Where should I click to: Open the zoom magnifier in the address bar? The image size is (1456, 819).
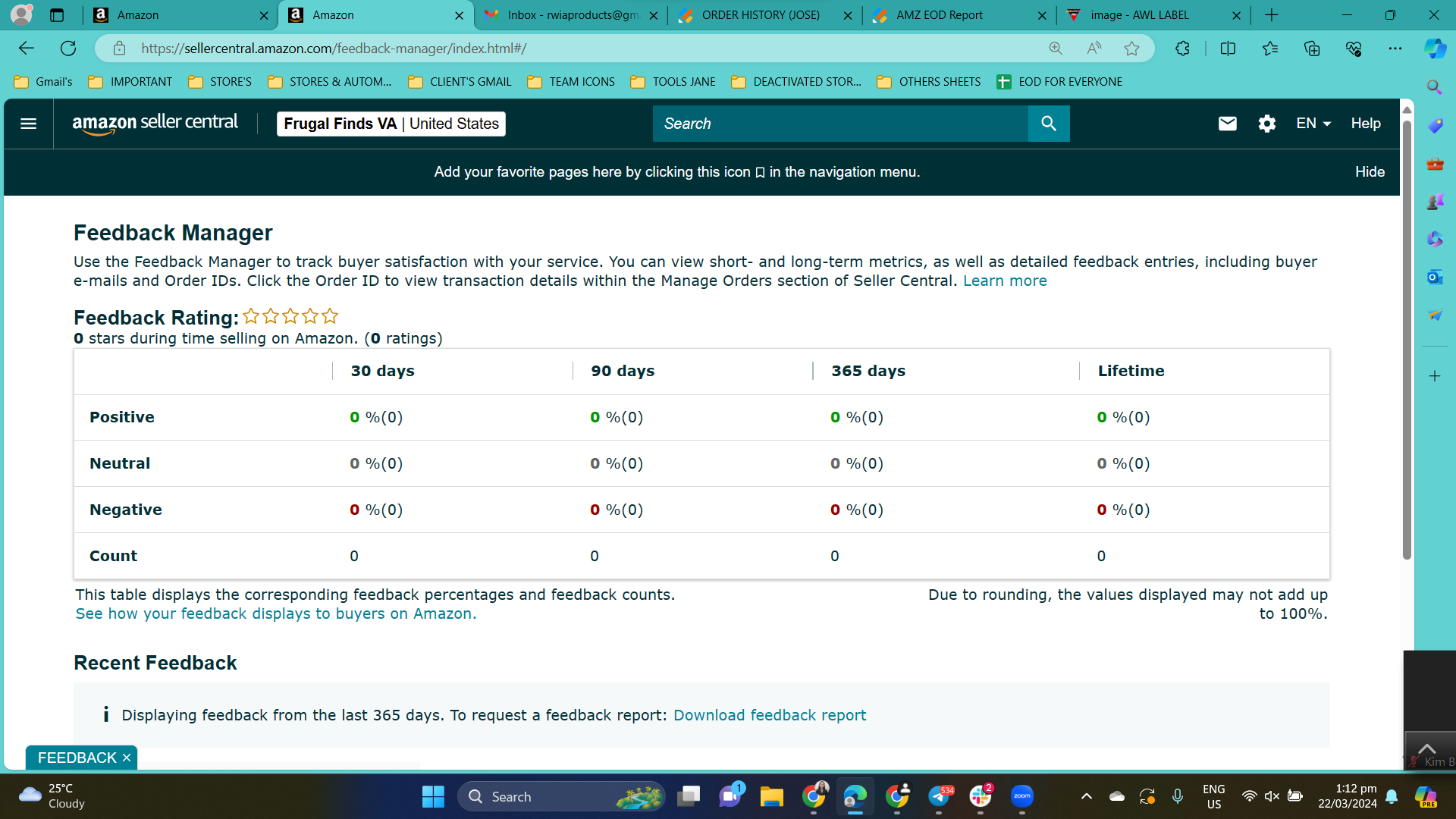(1056, 49)
